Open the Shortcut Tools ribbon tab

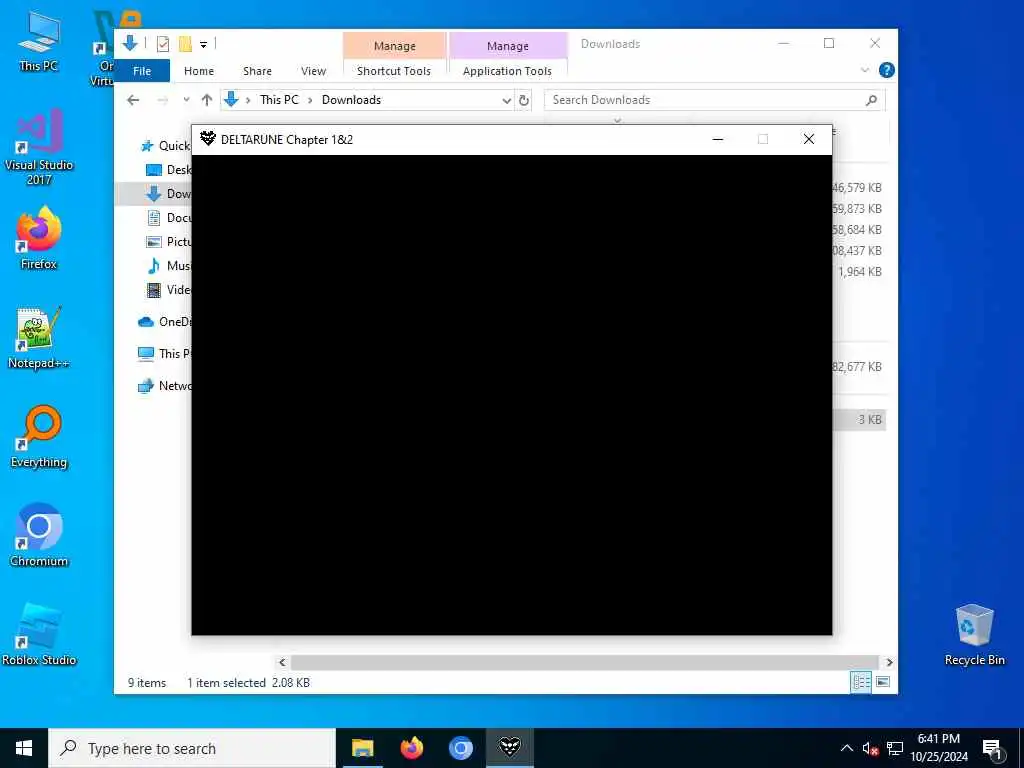(x=394, y=71)
